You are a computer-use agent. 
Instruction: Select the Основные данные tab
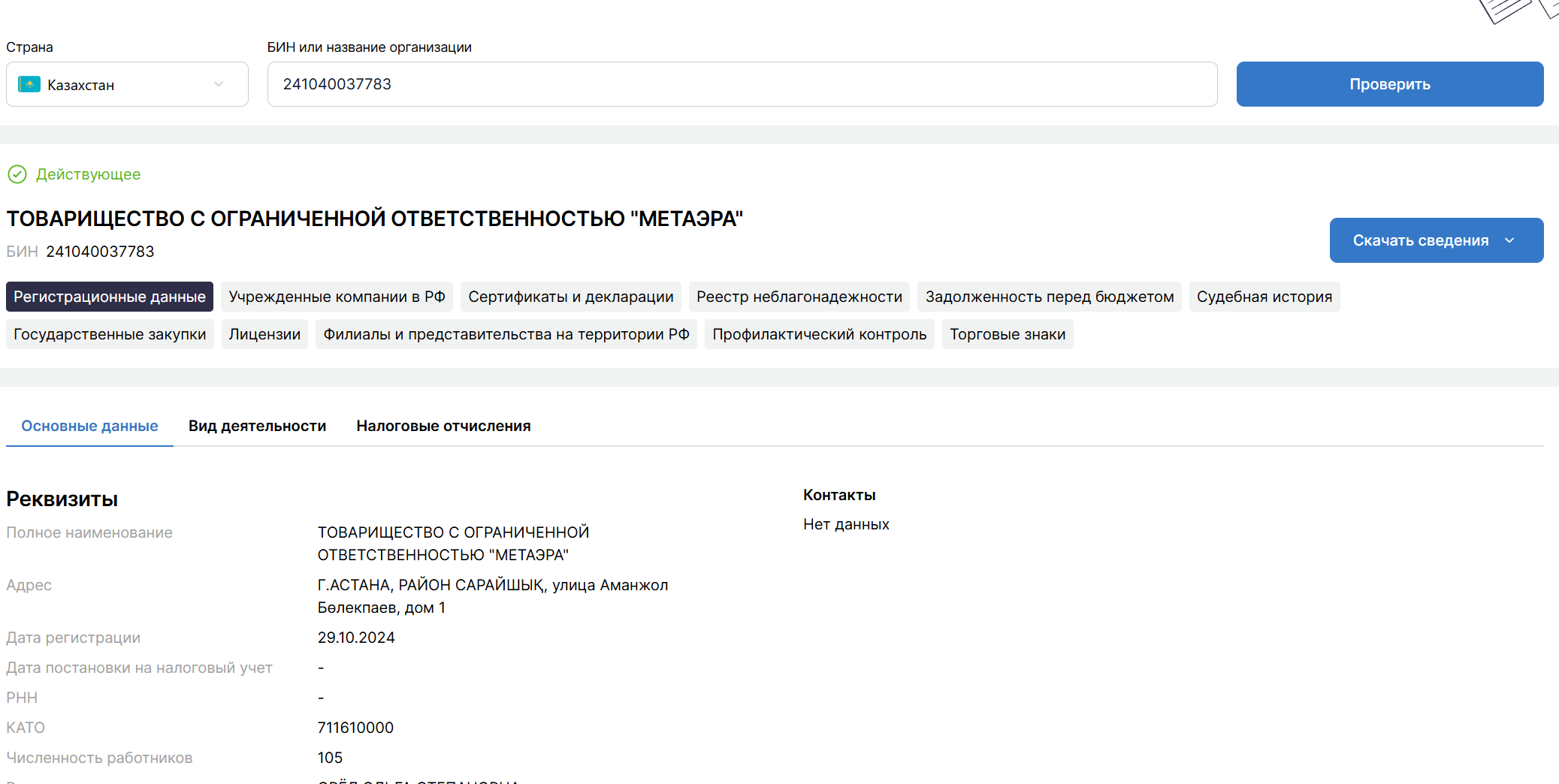pos(89,426)
